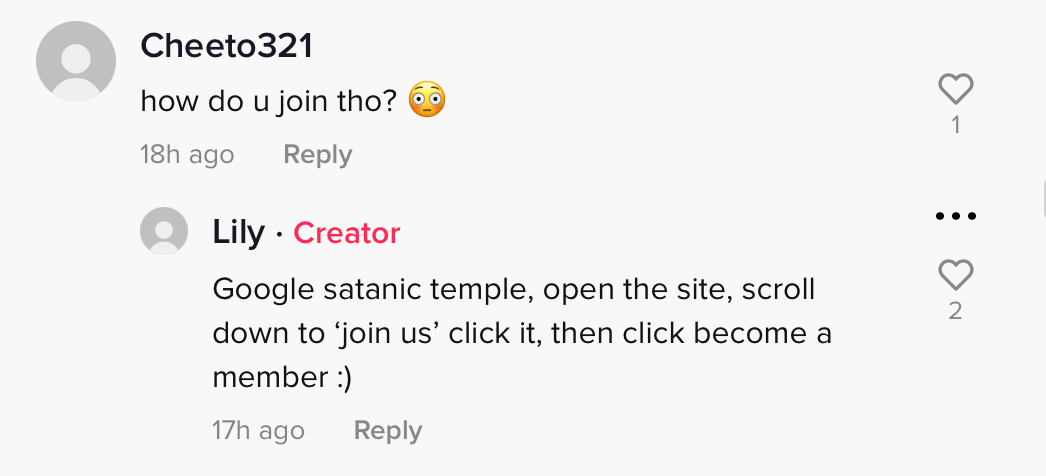Open Lily's small profile avatar
The height and width of the screenshot is (476, 1046).
tap(163, 231)
